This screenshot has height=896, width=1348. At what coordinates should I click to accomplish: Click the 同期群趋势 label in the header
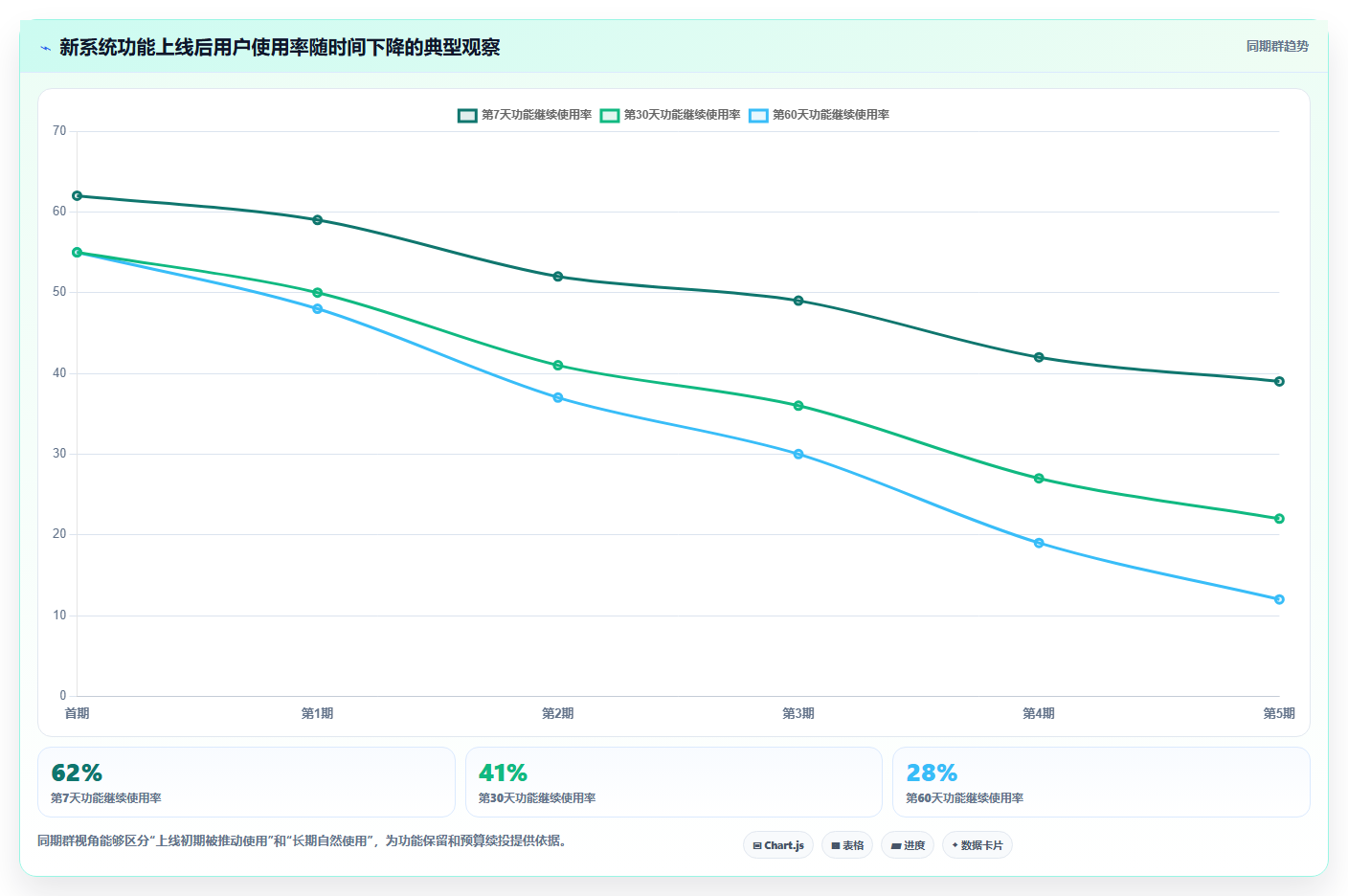click(x=1277, y=46)
